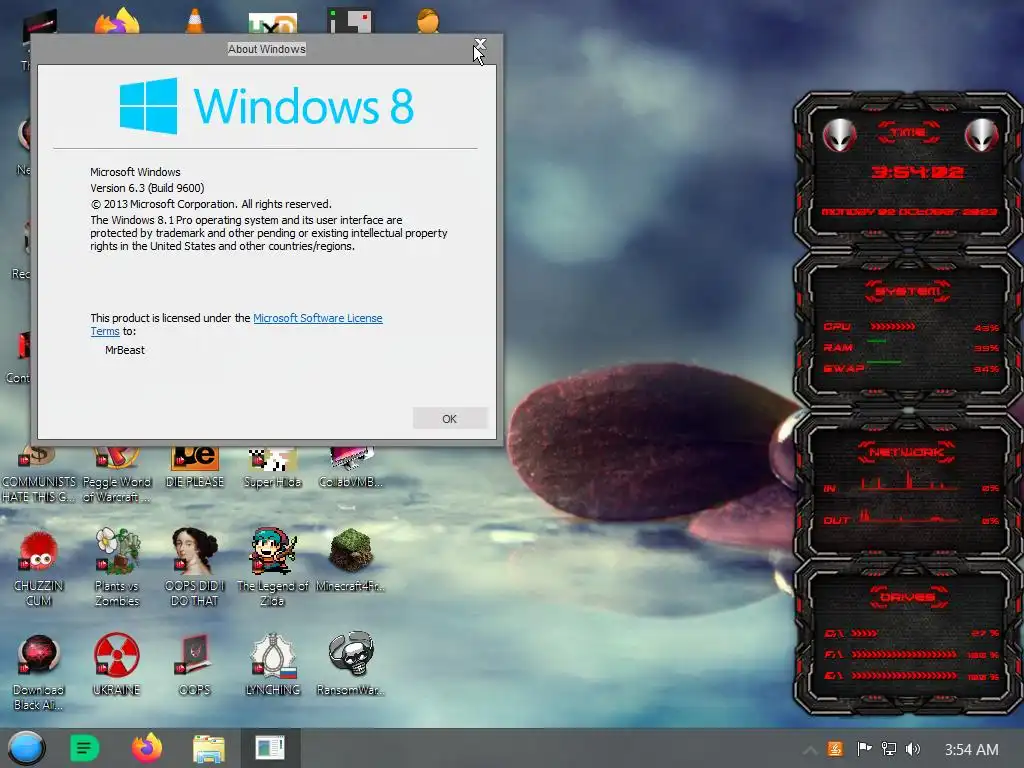This screenshot has height=768, width=1024.
Task: Open the Minecraft4Fr... grass block icon
Action: pyautogui.click(x=351, y=560)
